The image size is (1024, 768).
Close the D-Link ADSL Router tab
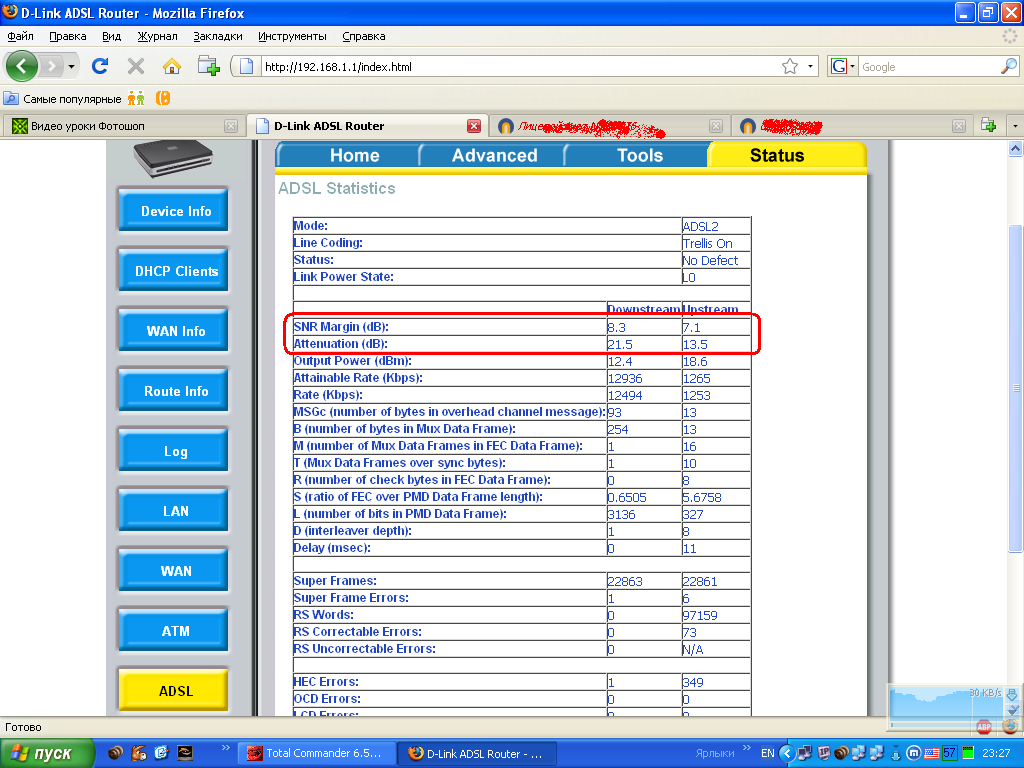click(x=474, y=126)
